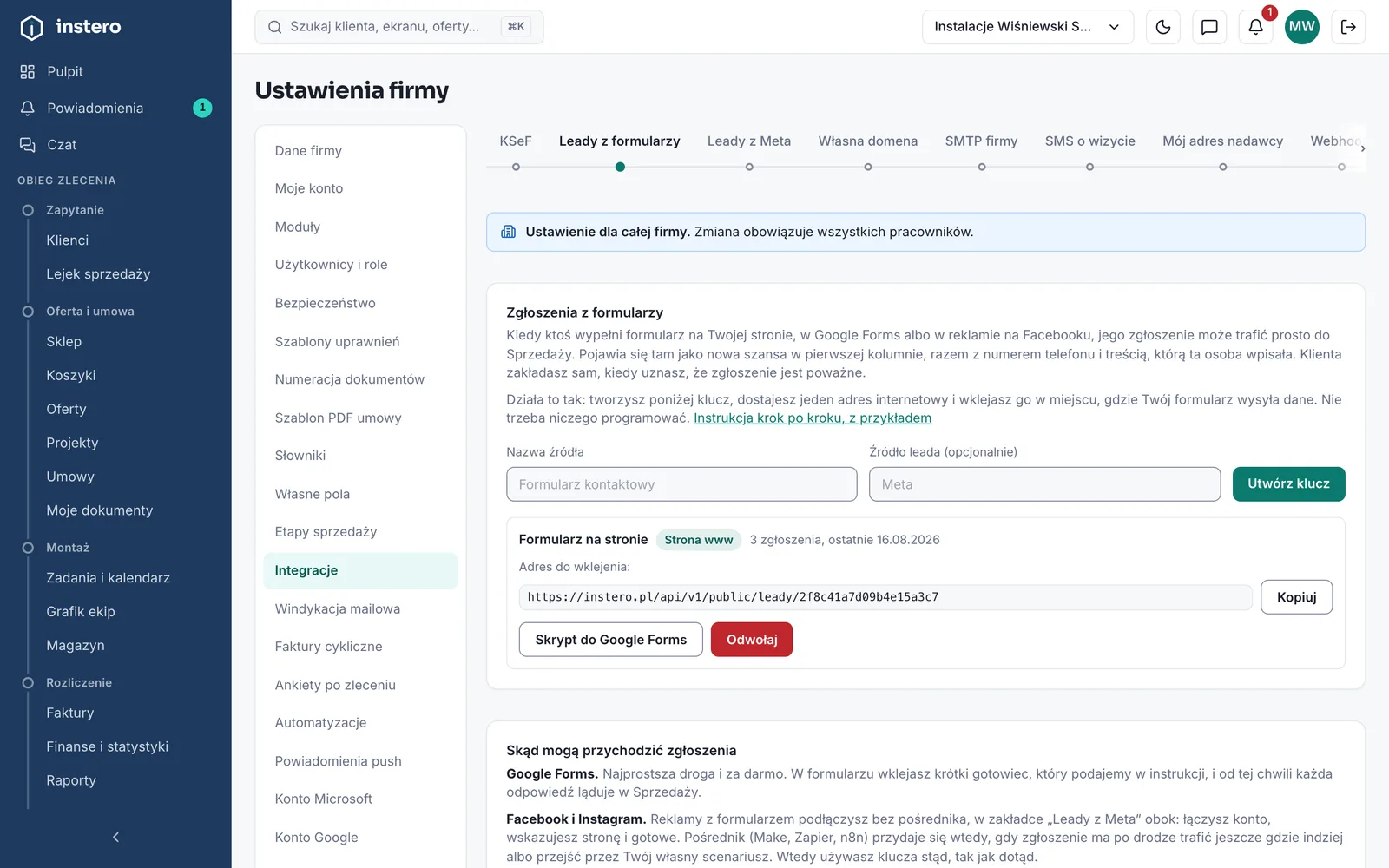Open Instrukcja krok po kroku link
The height and width of the screenshot is (868, 1389).
(813, 418)
